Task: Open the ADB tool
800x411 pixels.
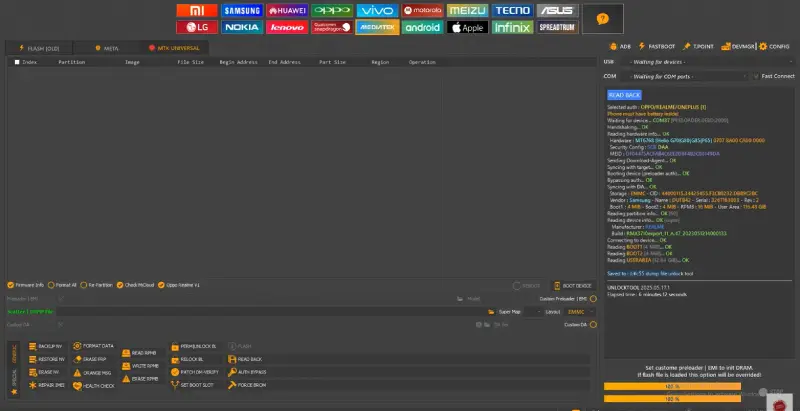Action: pos(620,46)
